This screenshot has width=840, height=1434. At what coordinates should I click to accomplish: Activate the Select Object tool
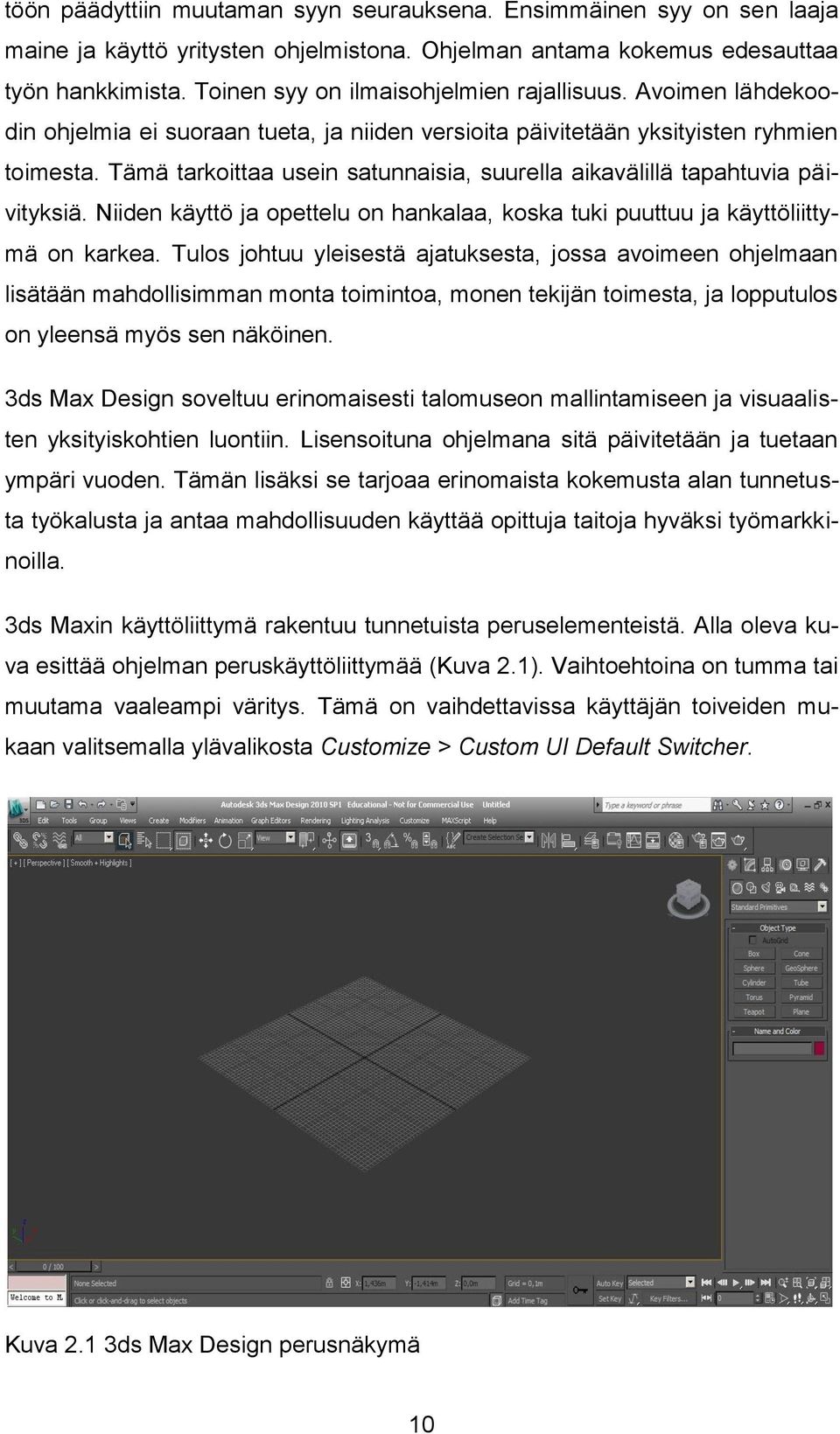pyautogui.click(x=124, y=841)
